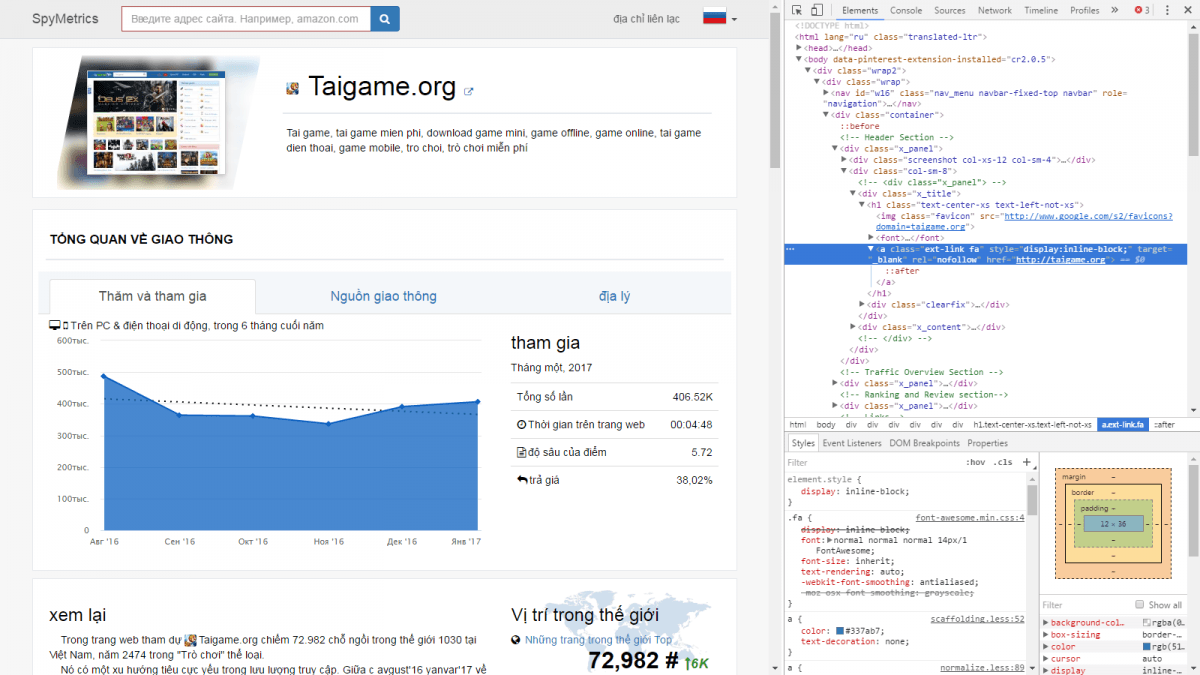The width and height of the screenshot is (1200, 675).
Task: Select the DOM Breakpoints tab
Action: pyautogui.click(x=924, y=443)
